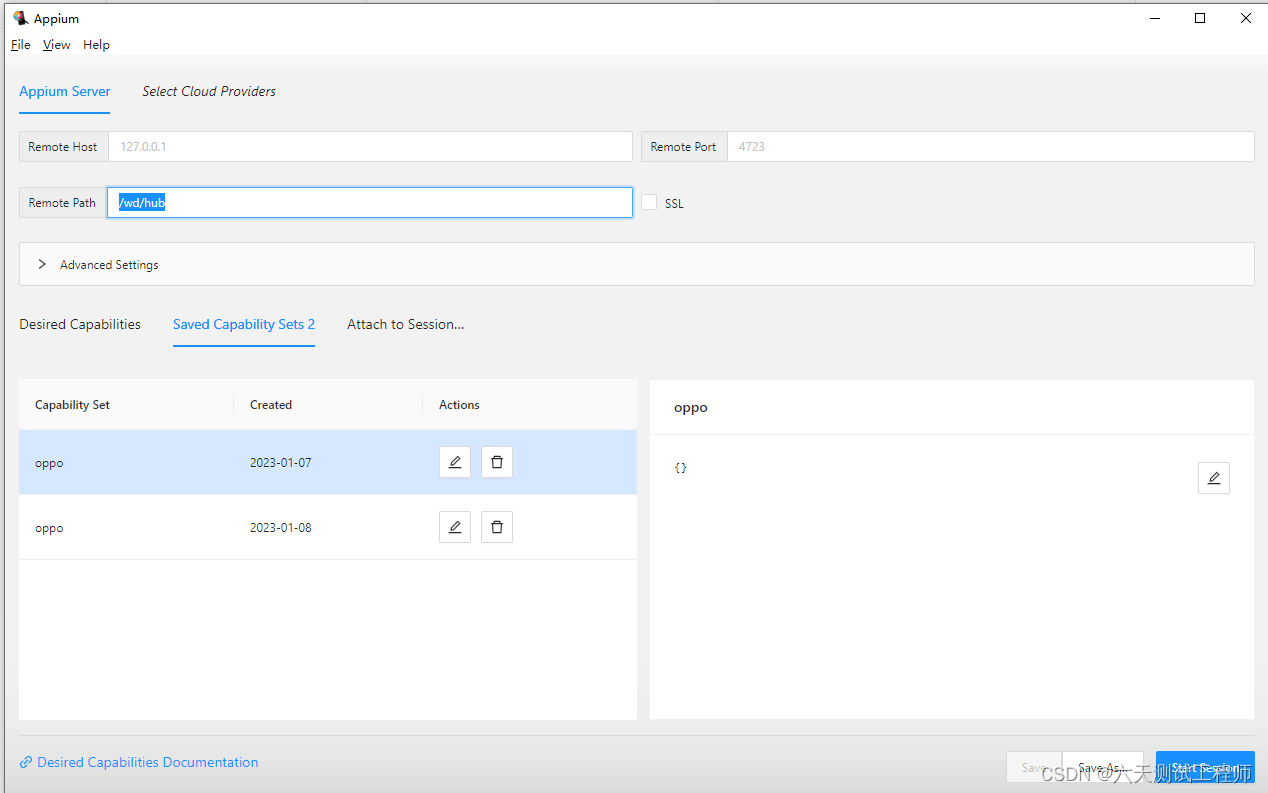Select the oppo row dated 2023-01-08

[328, 527]
